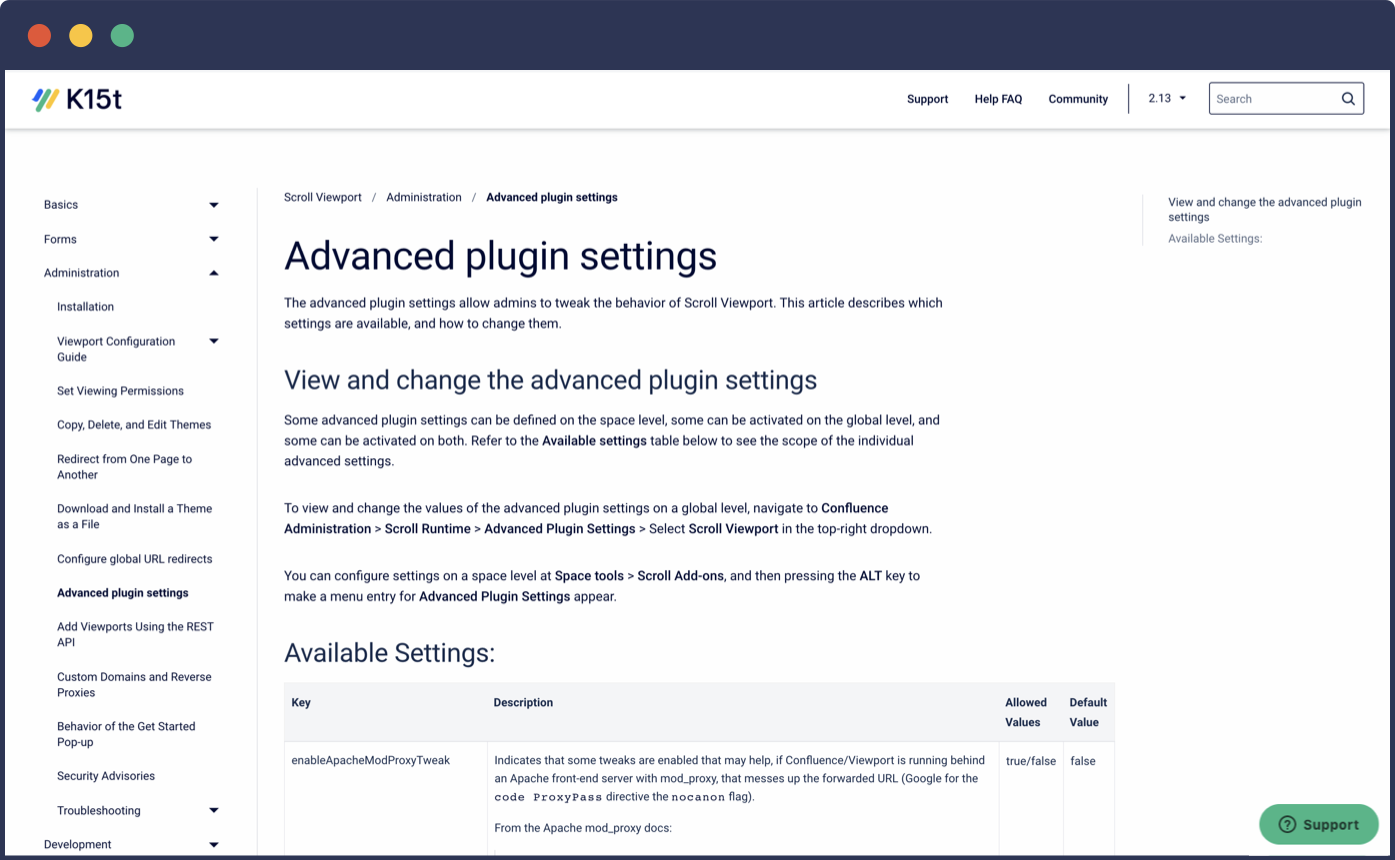Open Development sidebar item
The height and width of the screenshot is (860, 1395).
[x=78, y=845]
